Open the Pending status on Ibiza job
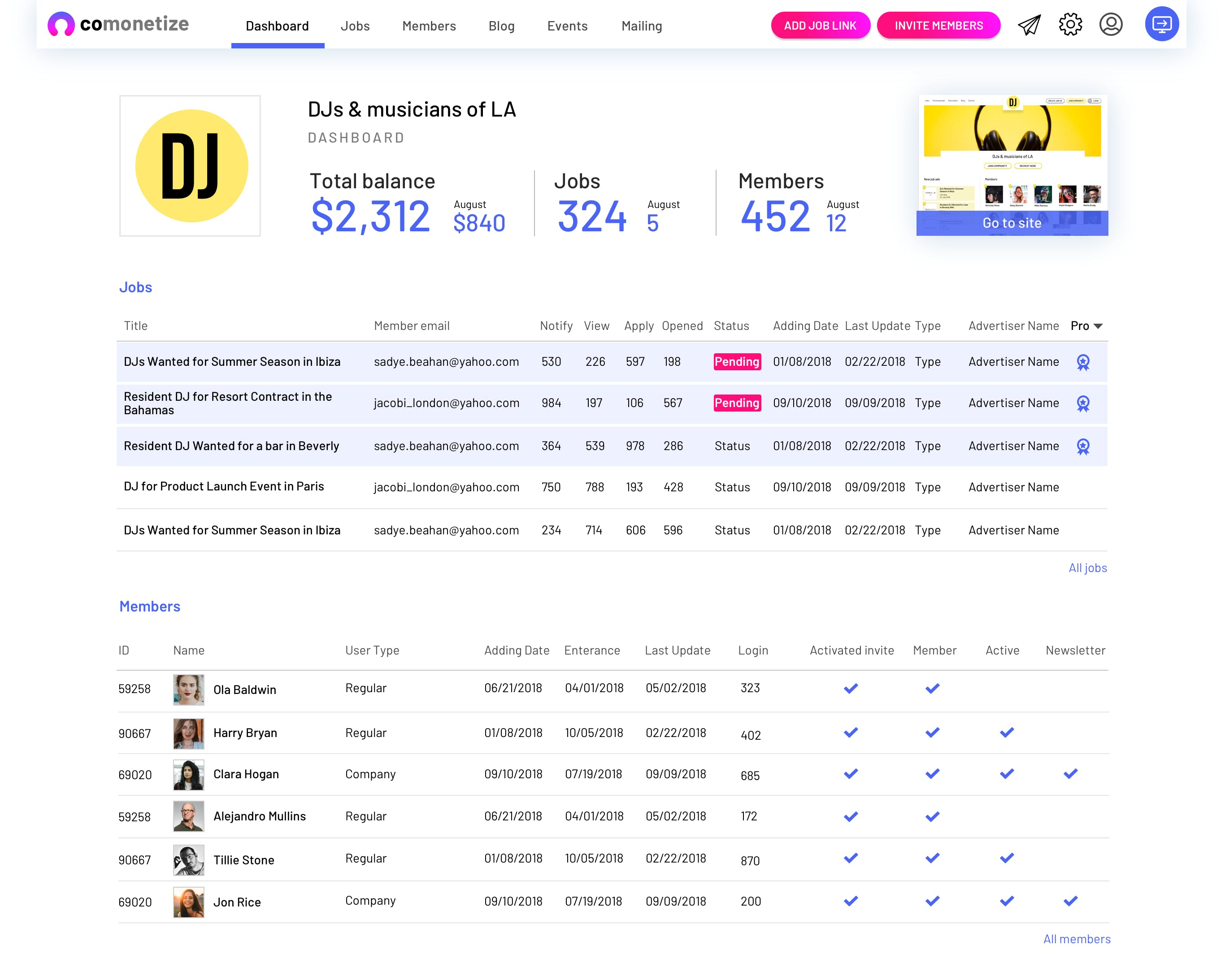The image size is (1225, 980). pyautogui.click(x=737, y=362)
